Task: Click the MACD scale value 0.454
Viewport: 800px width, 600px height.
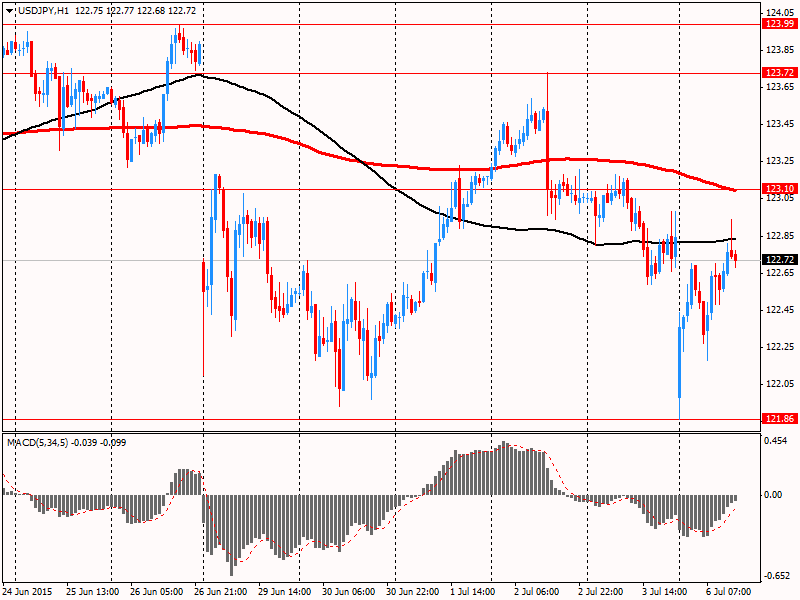Action: (776, 441)
